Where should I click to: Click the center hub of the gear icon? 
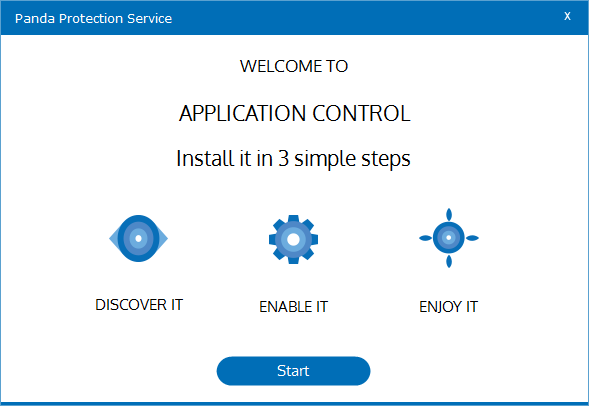(293, 239)
